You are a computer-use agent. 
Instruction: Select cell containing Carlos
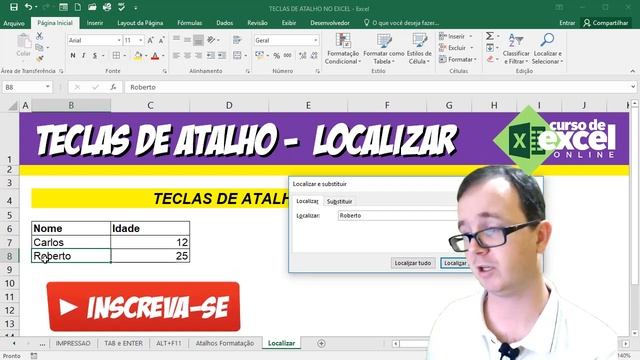point(71,242)
